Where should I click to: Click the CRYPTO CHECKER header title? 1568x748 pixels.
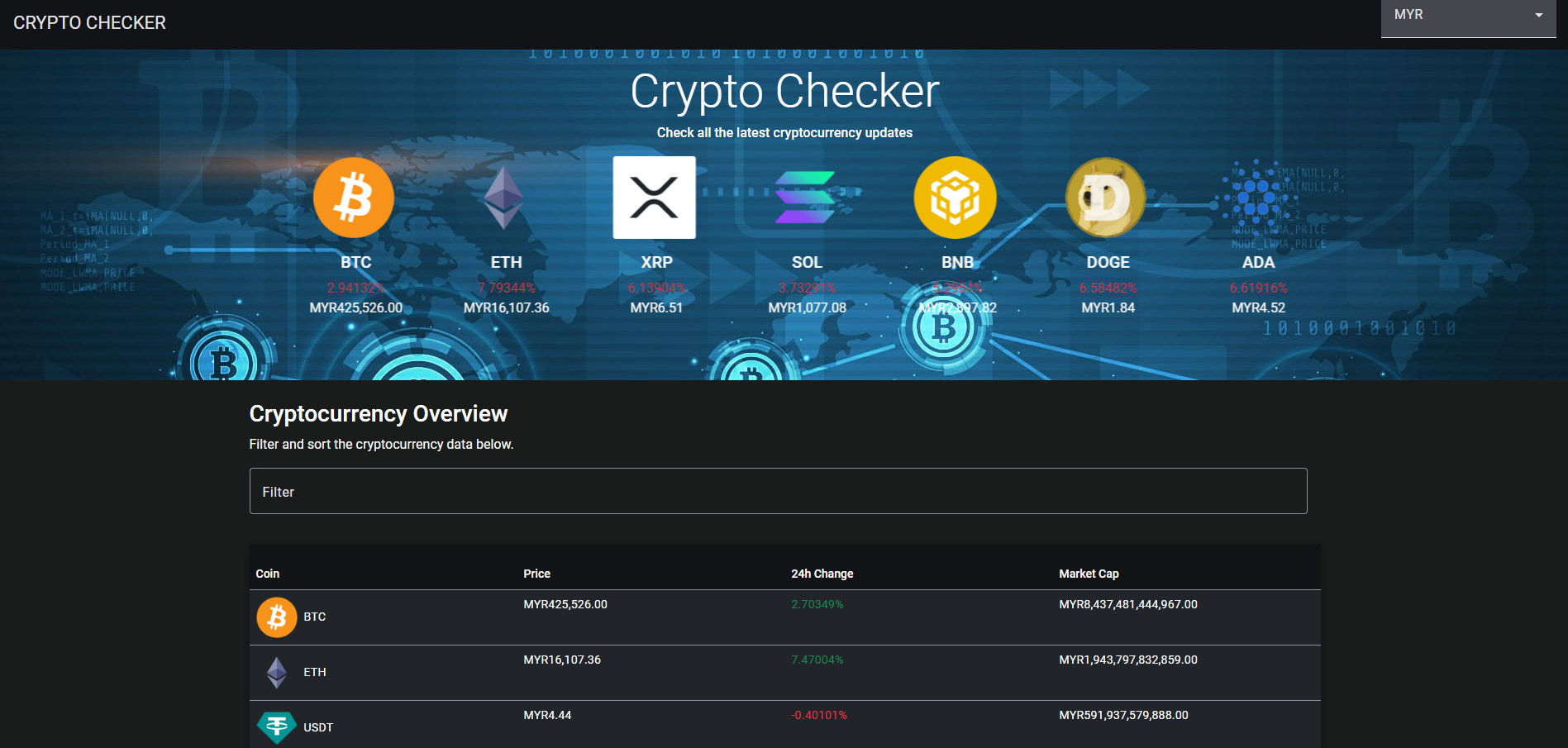(x=88, y=22)
